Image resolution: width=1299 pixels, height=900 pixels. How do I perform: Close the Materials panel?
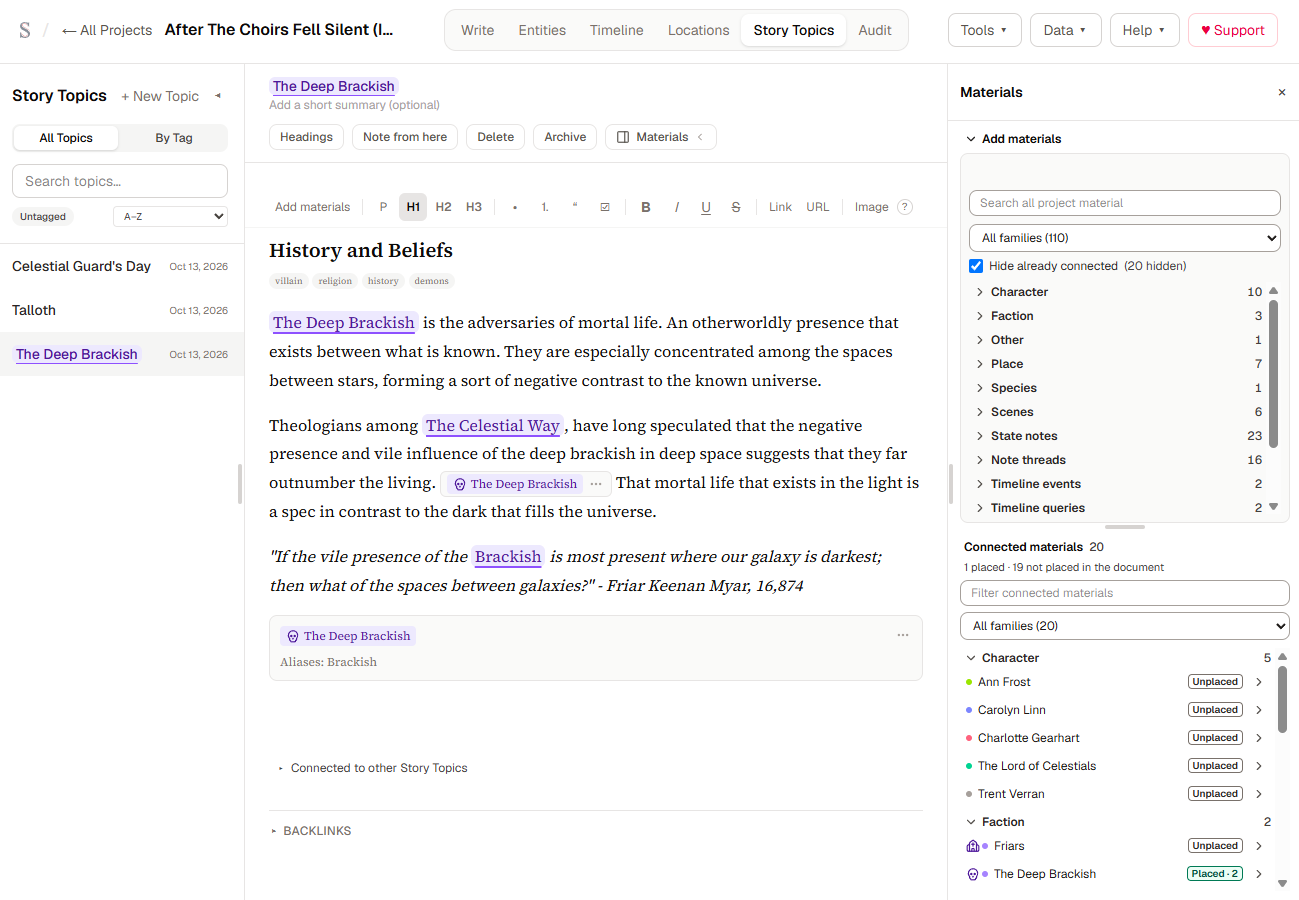click(1282, 92)
